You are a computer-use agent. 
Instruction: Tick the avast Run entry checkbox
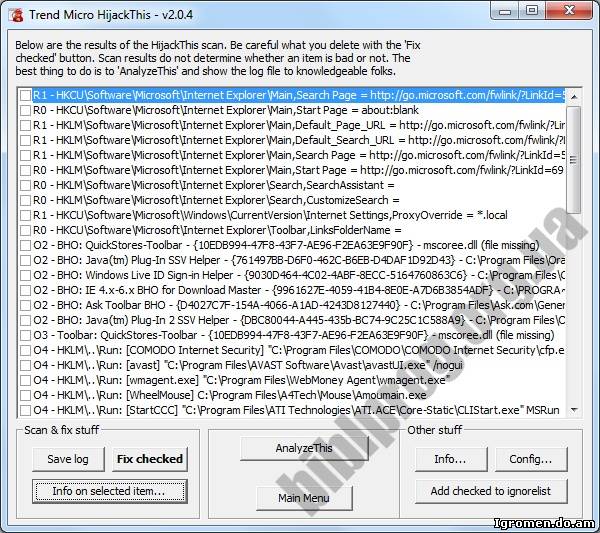coord(25,365)
